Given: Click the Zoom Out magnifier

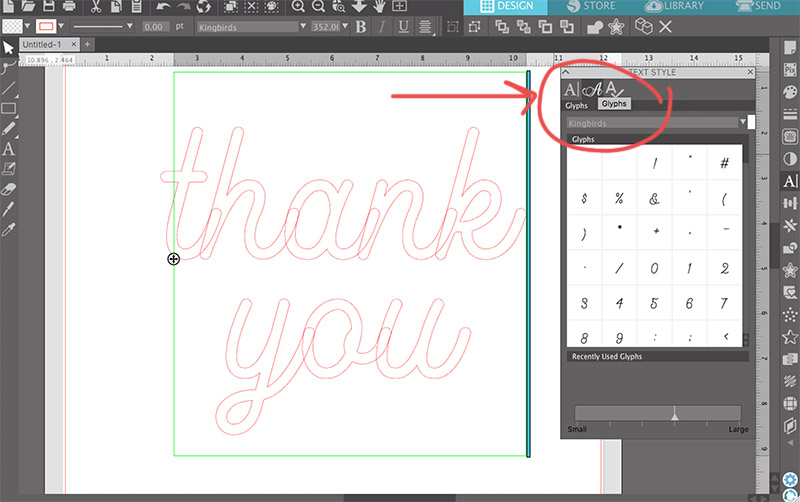Looking at the screenshot, I should point(318,6).
